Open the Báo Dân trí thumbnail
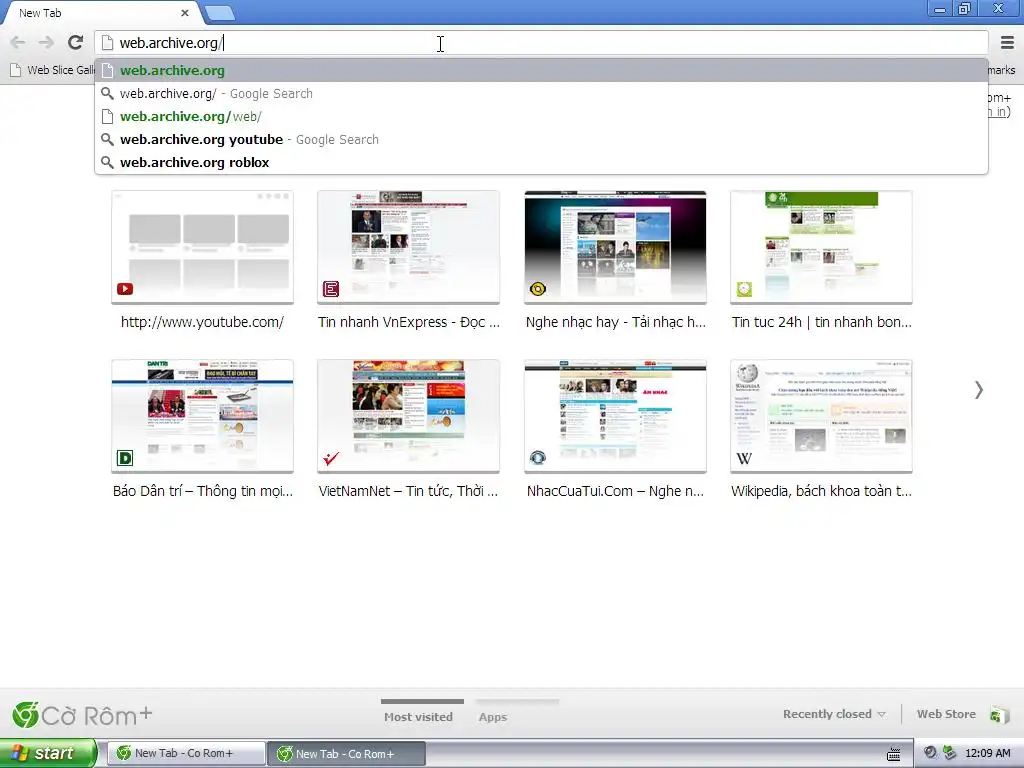1024x768 pixels. (202, 416)
